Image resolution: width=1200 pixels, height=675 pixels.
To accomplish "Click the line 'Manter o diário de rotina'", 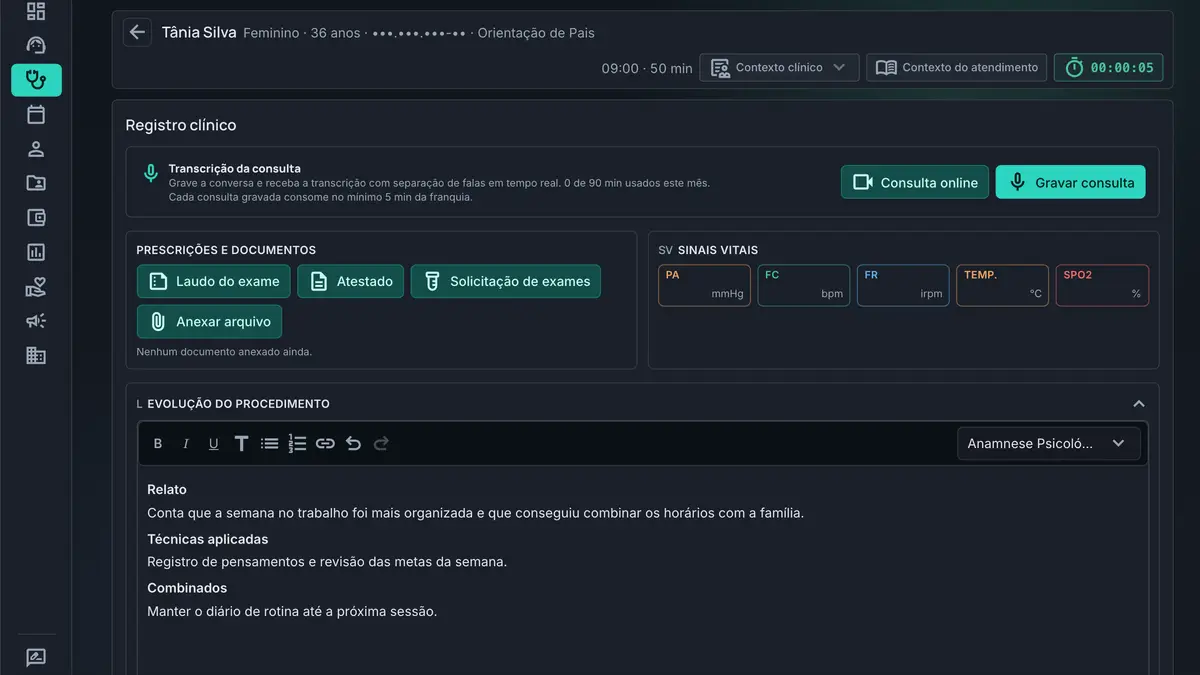I will click(x=292, y=611).
